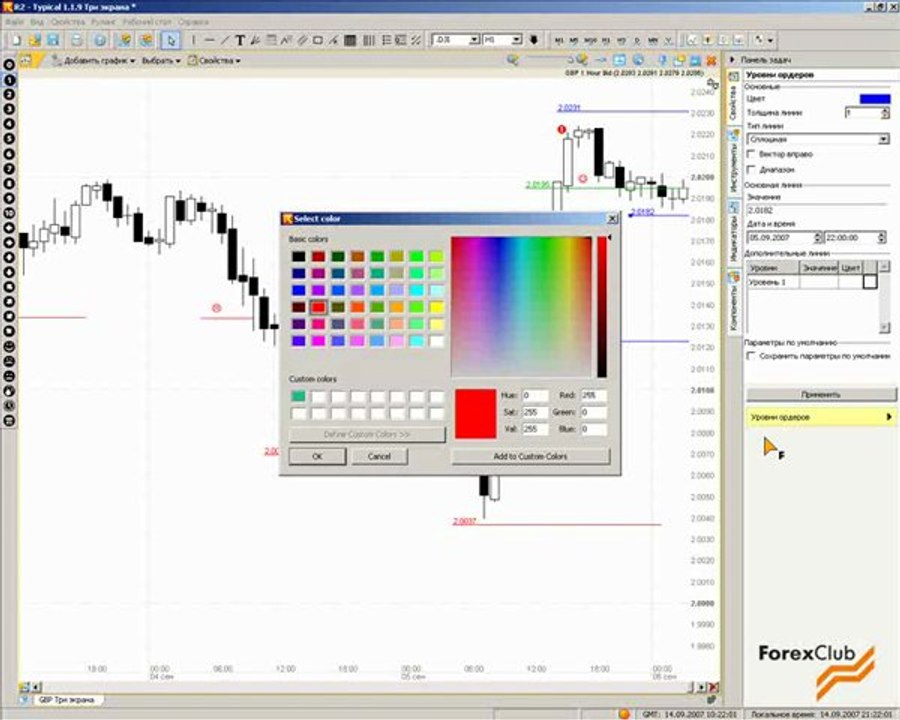Select the text 'T' drawing tool
Image resolution: width=900 pixels, height=720 pixels.
(240, 40)
